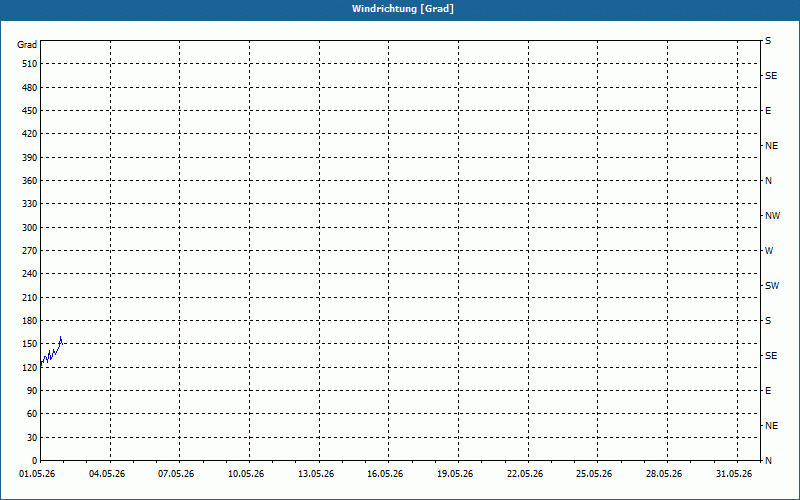The image size is (800, 500).
Task: Click the 330 degree axis label
Action: point(30,204)
